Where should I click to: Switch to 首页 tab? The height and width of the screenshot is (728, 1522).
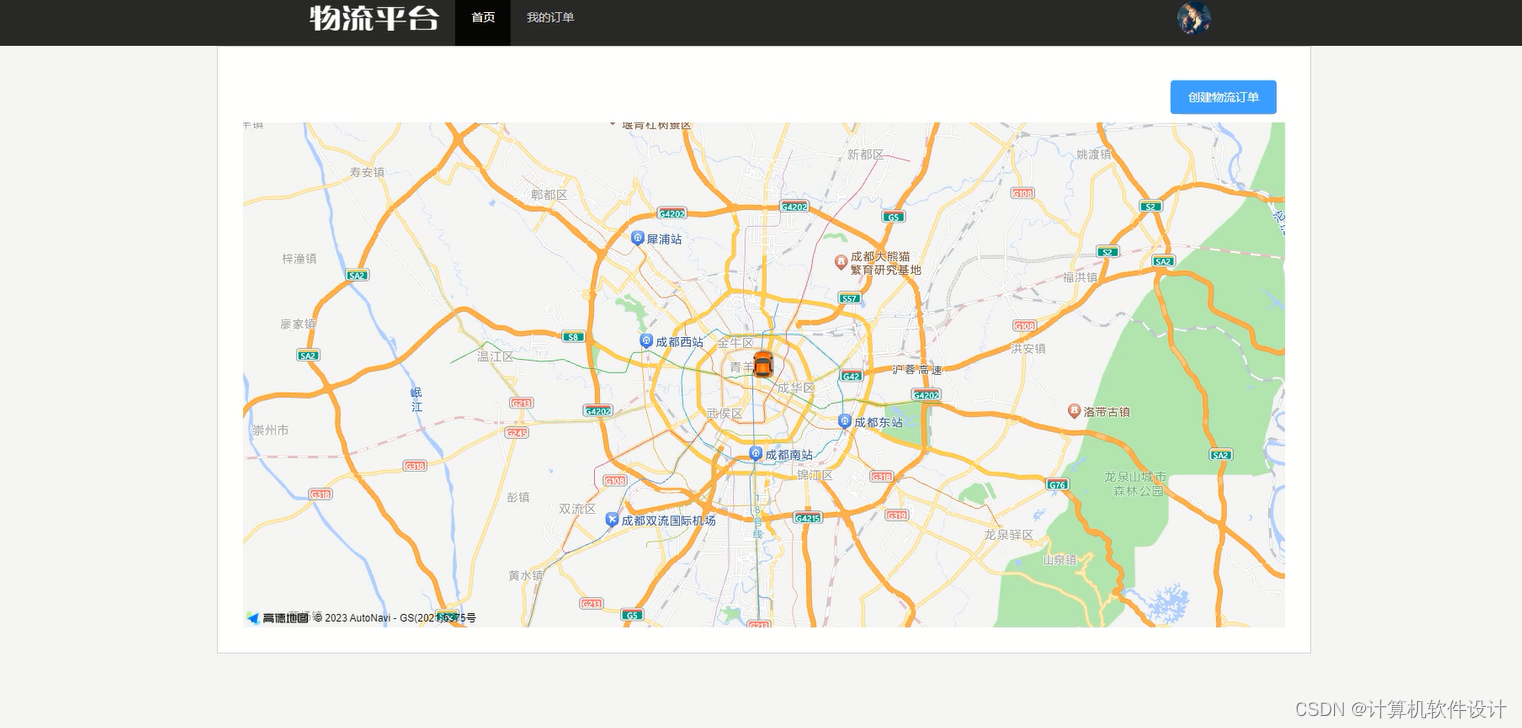pos(483,18)
